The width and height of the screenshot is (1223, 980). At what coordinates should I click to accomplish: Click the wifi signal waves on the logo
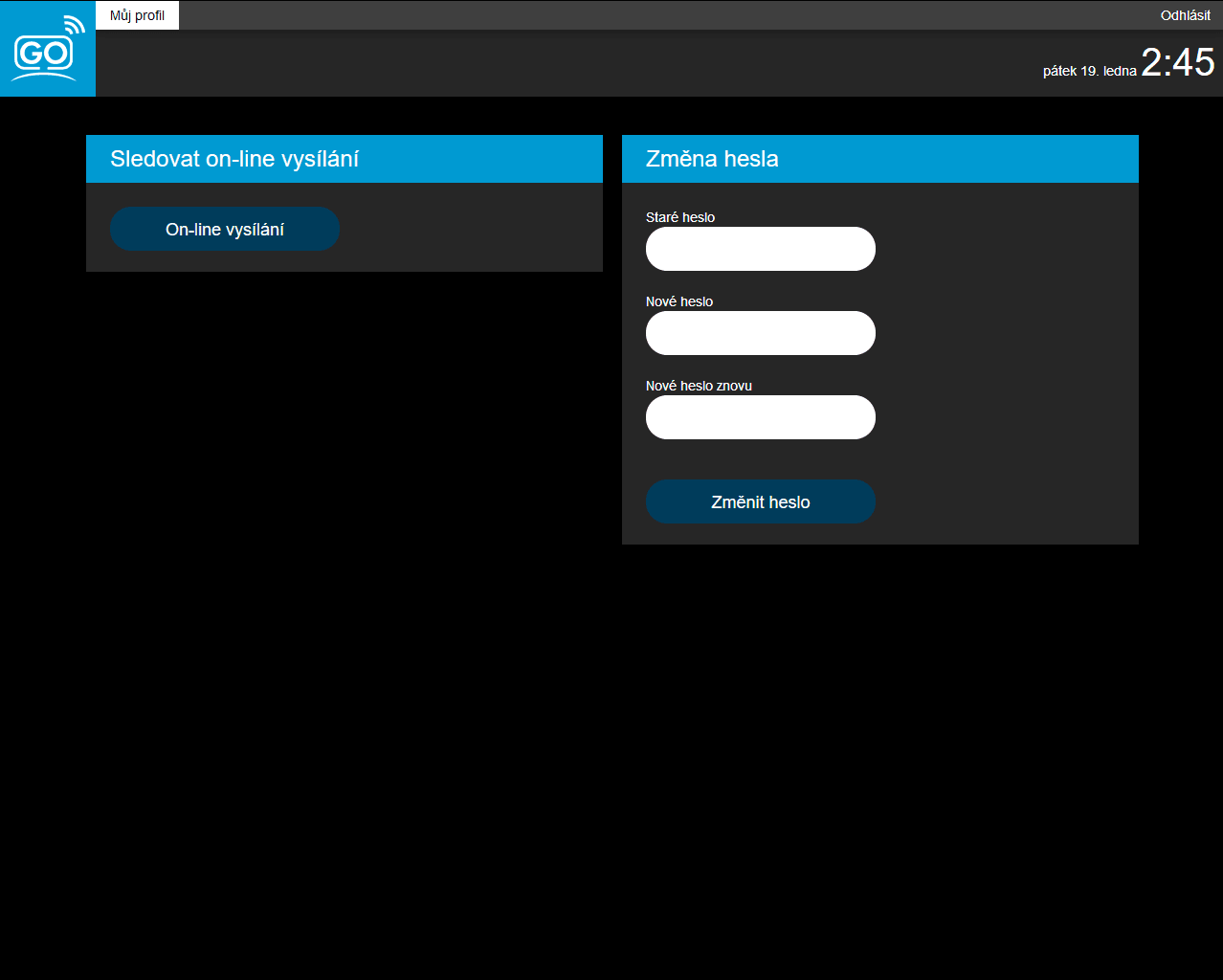click(76, 25)
